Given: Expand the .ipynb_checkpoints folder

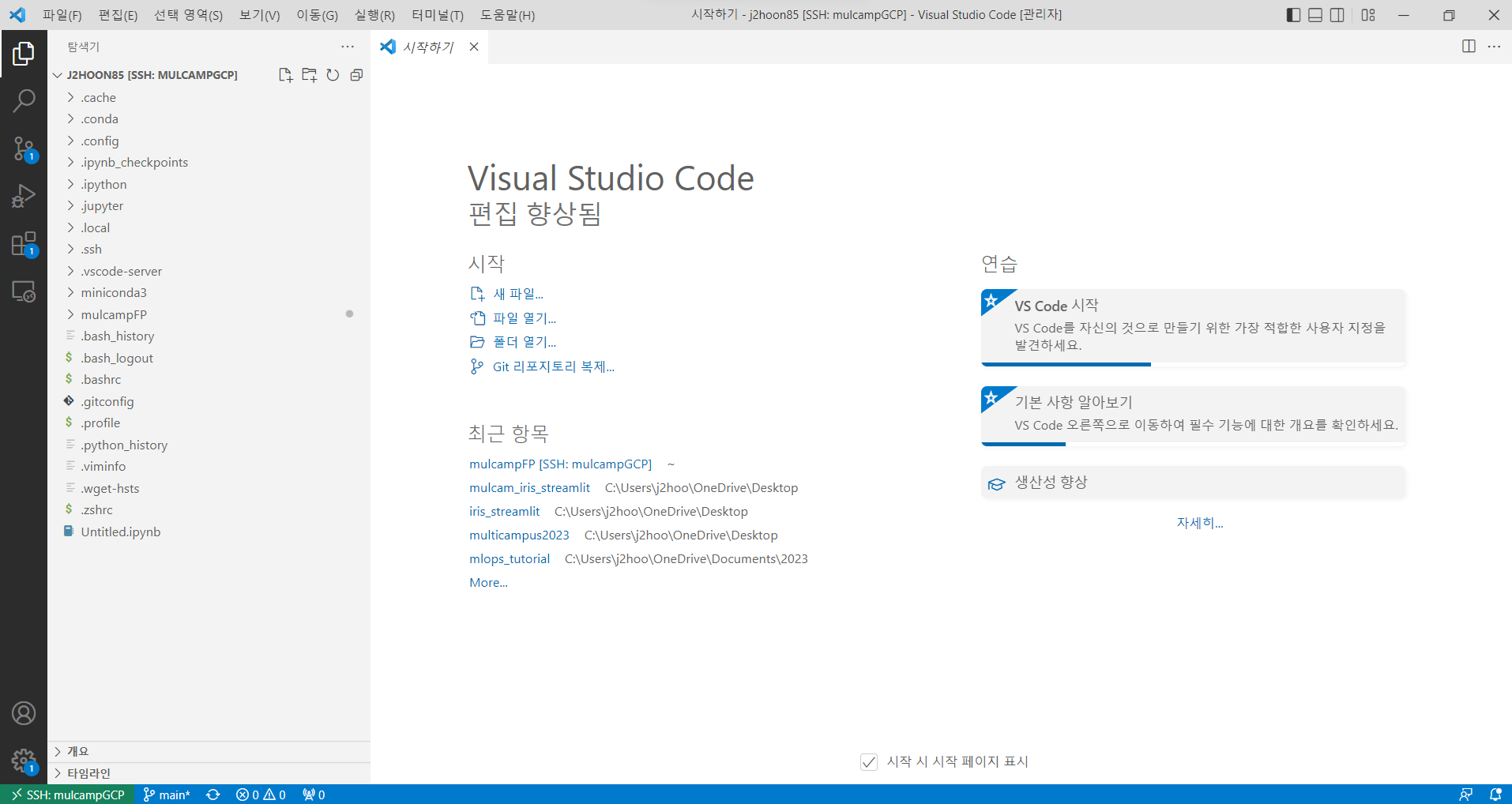Looking at the screenshot, I should [209, 163].
